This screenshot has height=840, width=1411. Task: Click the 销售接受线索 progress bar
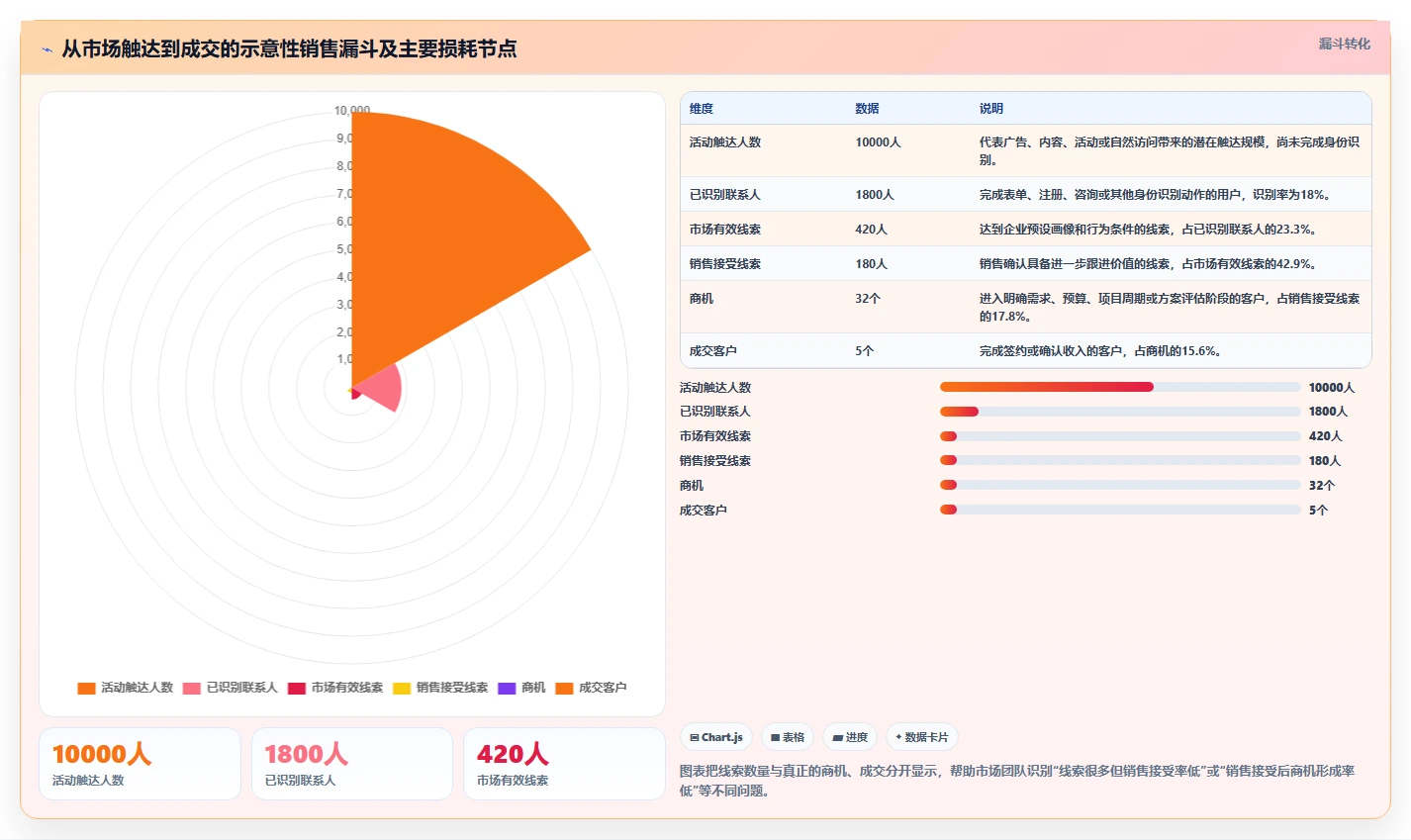click(1120, 460)
